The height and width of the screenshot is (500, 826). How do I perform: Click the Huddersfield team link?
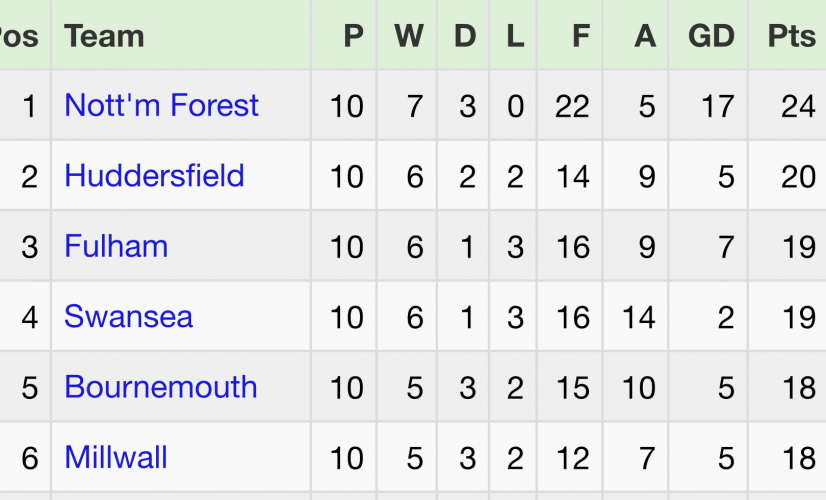click(x=154, y=176)
